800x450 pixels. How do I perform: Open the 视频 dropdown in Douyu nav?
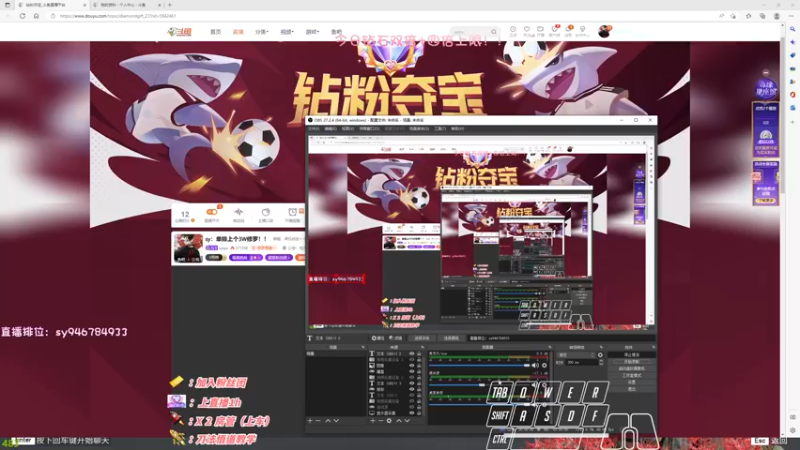287,32
